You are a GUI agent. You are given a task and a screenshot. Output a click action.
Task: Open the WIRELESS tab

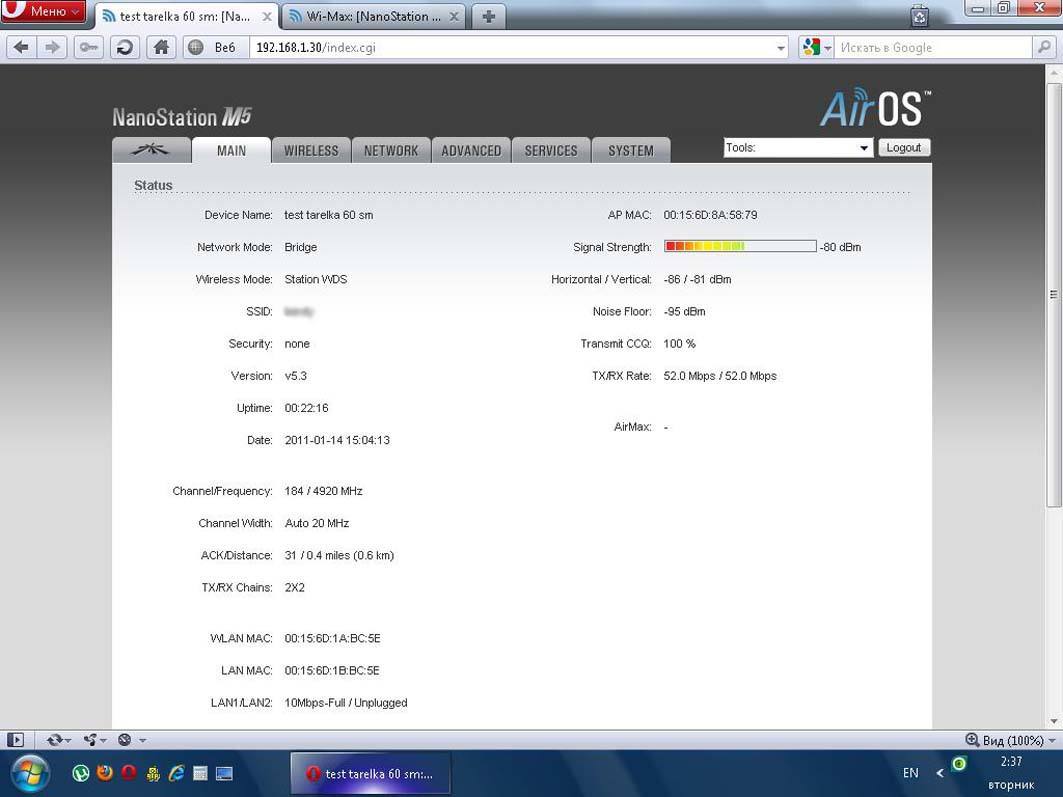point(311,150)
